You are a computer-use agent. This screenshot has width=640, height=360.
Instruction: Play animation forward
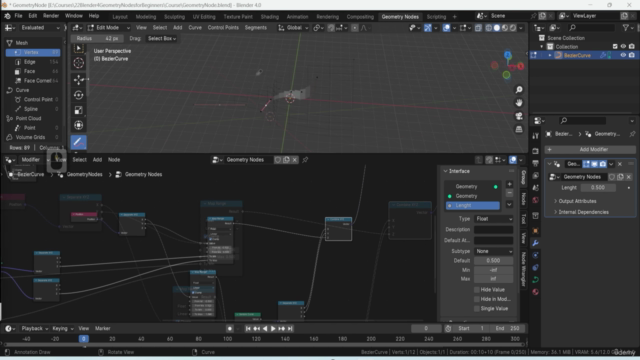[273, 329]
